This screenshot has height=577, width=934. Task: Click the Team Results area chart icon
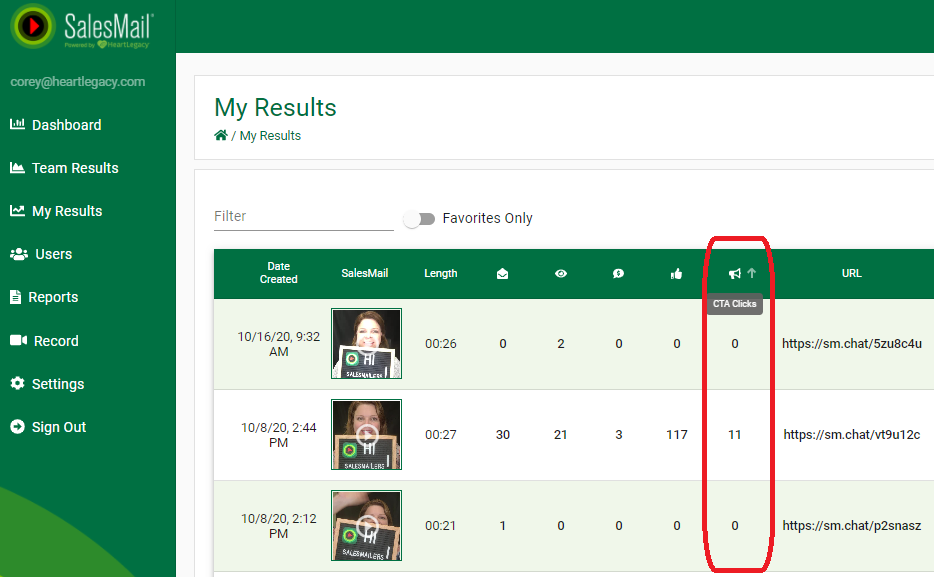click(x=17, y=167)
